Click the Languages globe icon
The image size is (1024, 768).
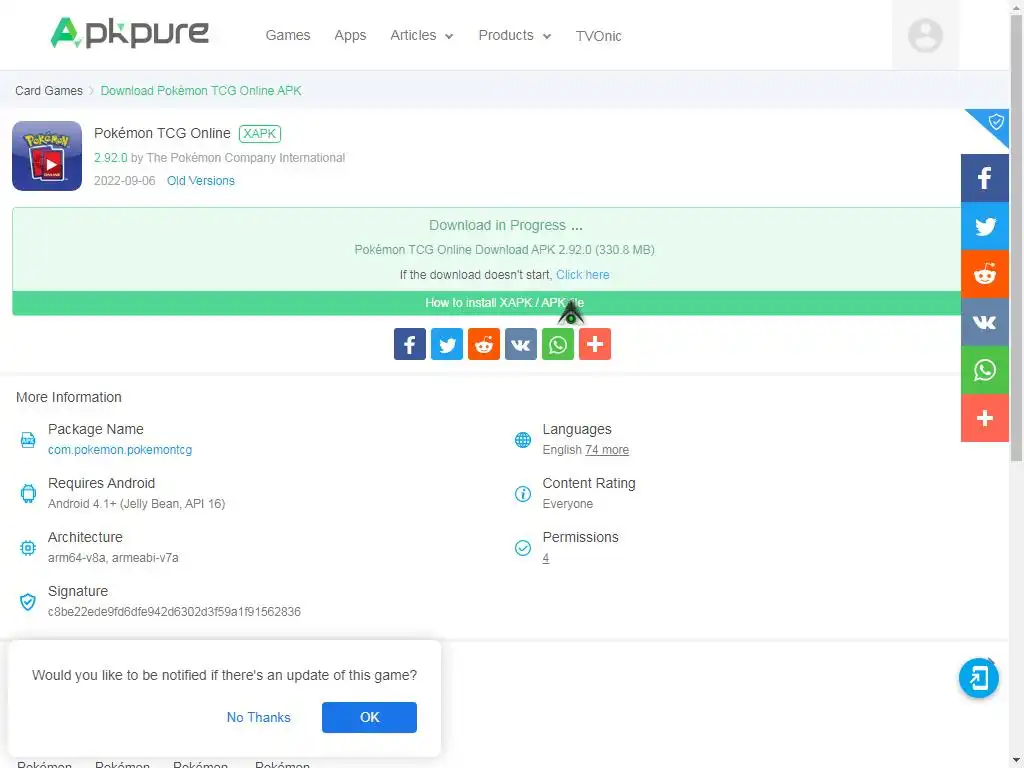click(x=523, y=440)
